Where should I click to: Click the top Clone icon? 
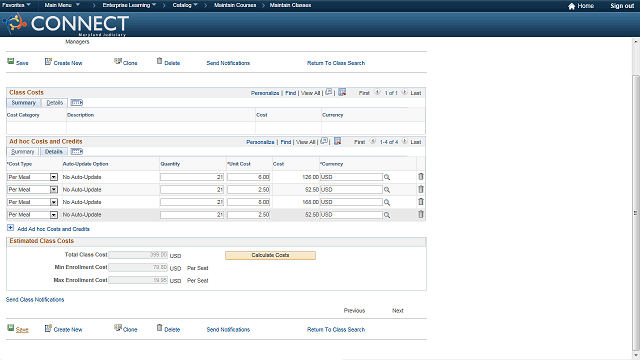click(x=118, y=61)
